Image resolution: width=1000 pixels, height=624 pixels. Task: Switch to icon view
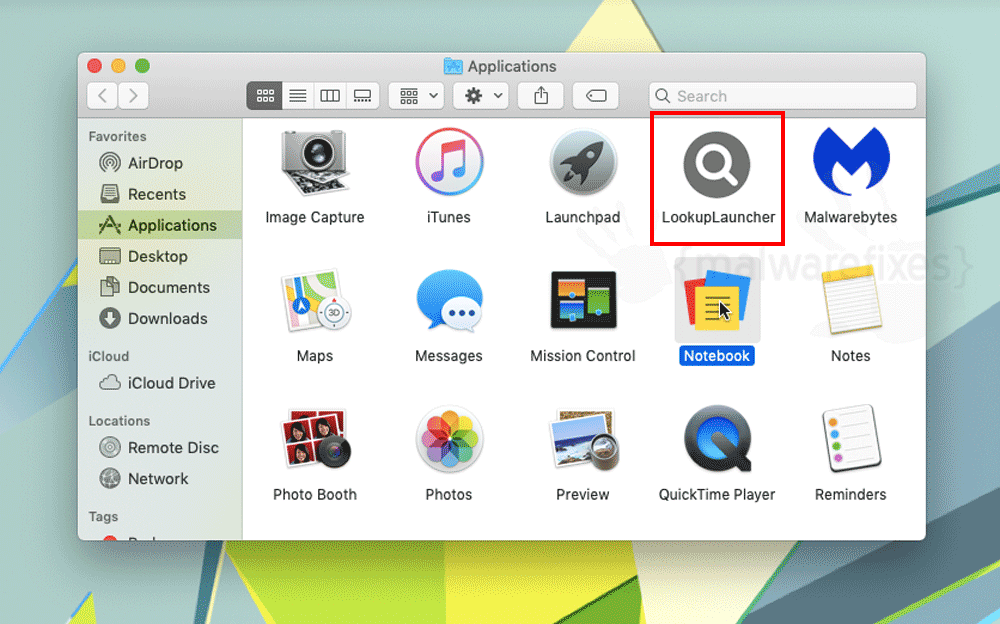click(265, 96)
